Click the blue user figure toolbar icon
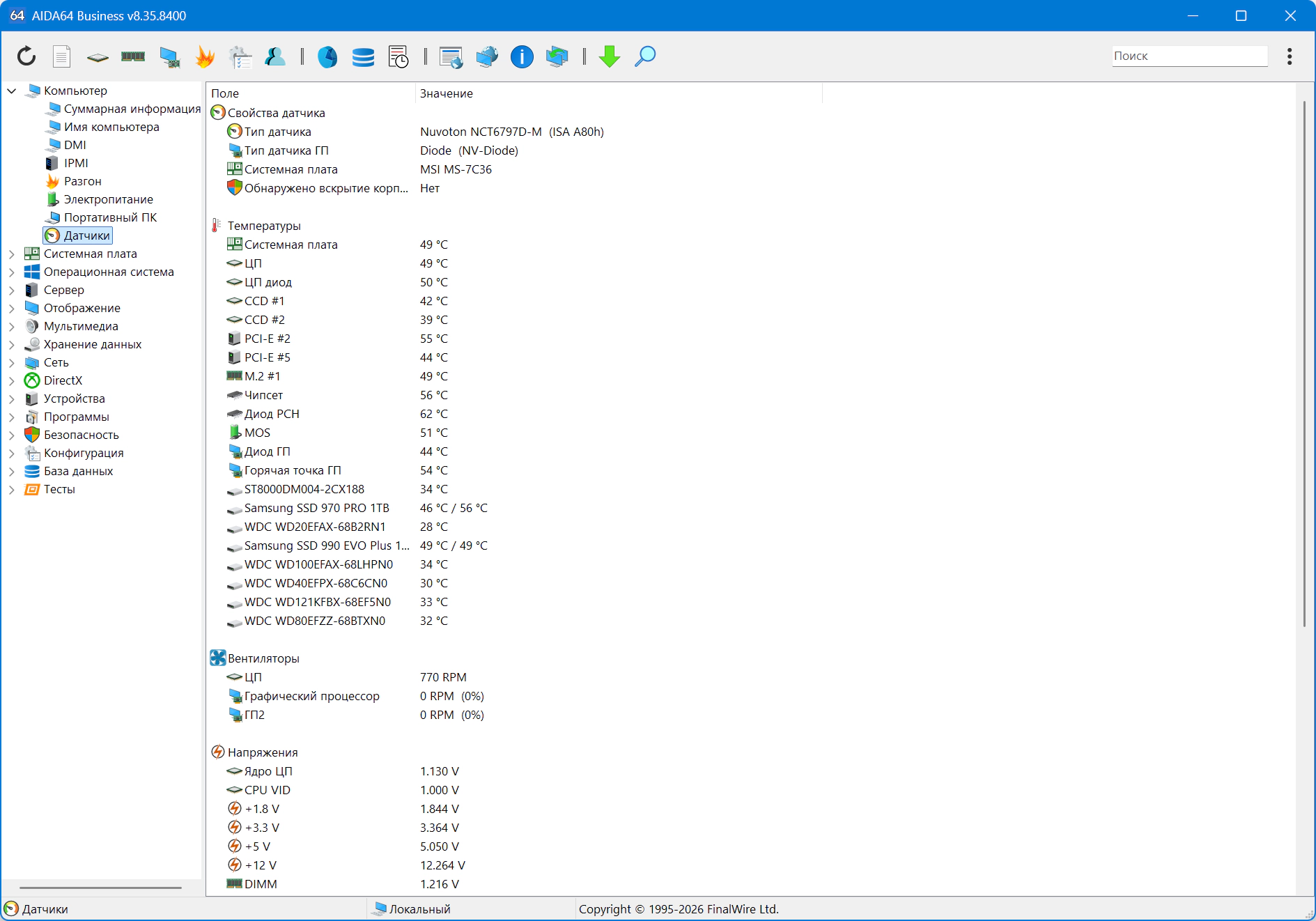The image size is (1316, 921). pyautogui.click(x=275, y=56)
